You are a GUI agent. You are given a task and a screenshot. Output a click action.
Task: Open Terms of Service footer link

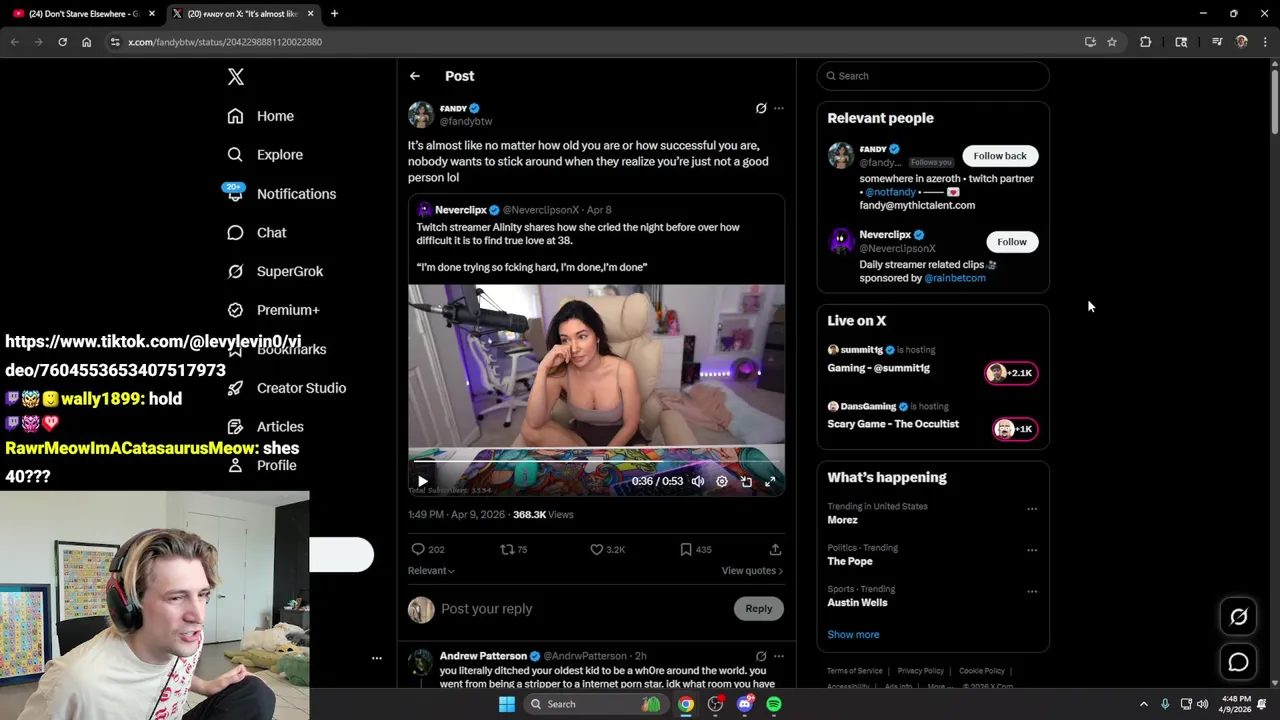(x=855, y=671)
